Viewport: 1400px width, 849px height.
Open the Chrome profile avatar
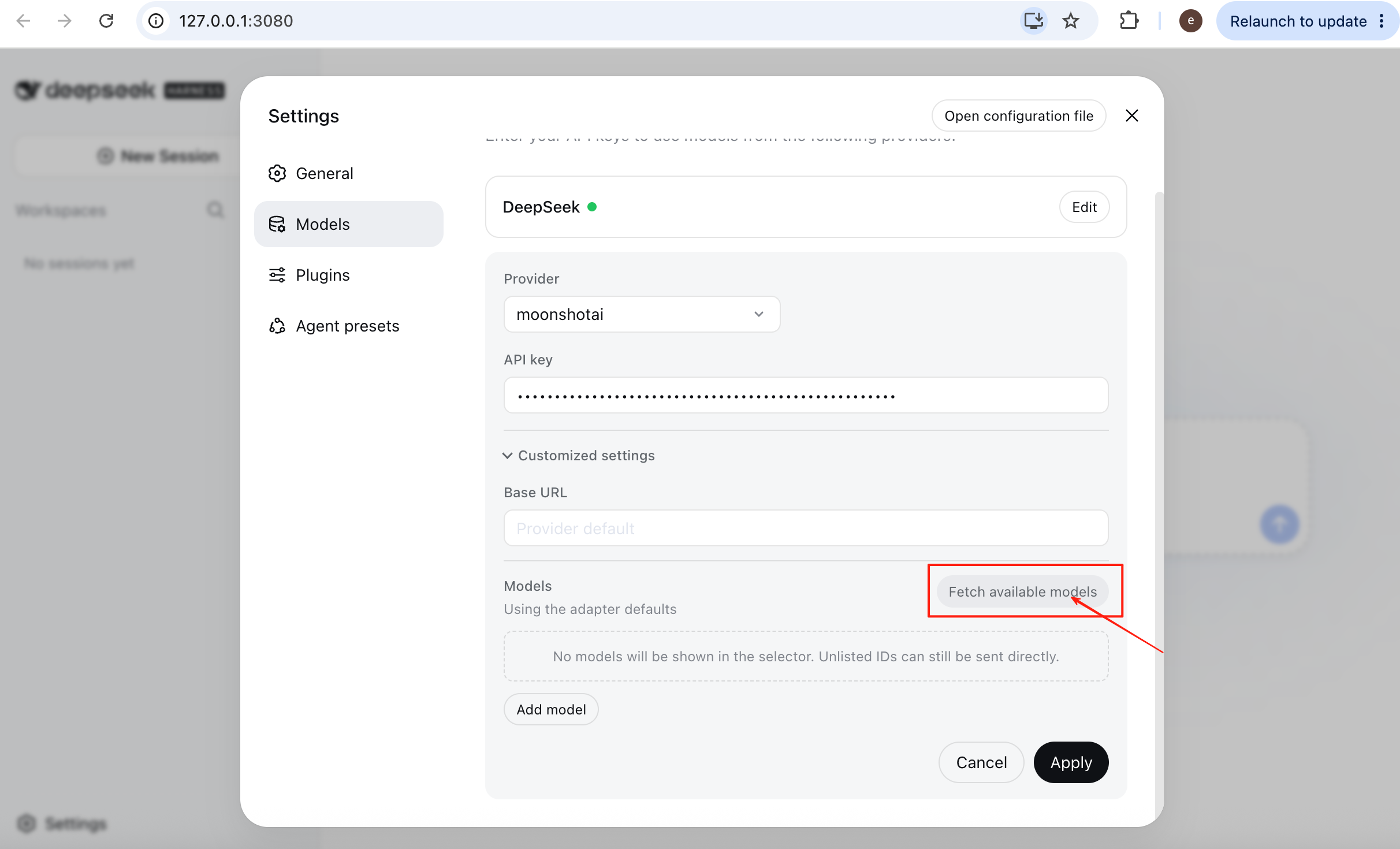[x=1190, y=21]
